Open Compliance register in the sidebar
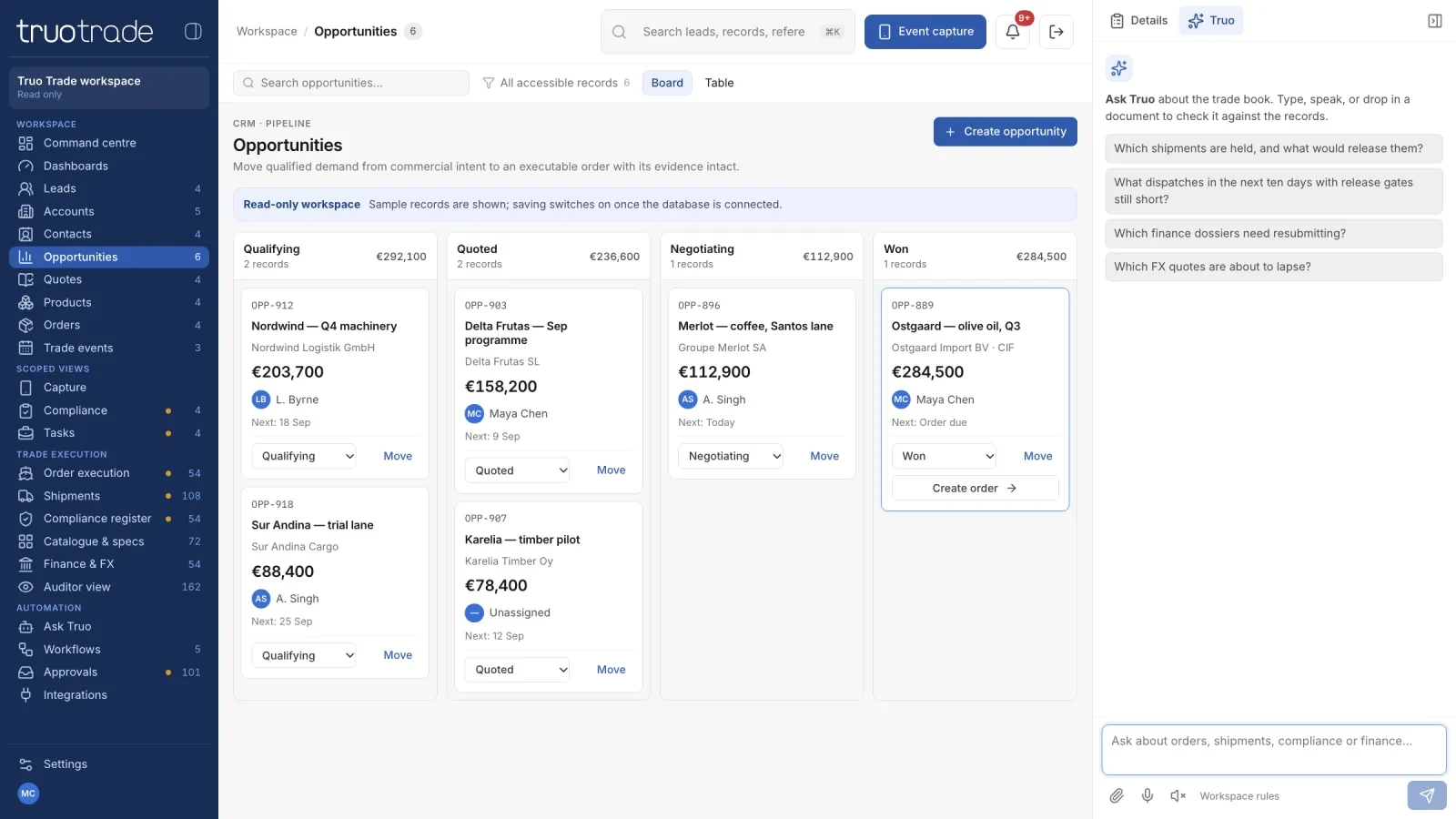 109,519
